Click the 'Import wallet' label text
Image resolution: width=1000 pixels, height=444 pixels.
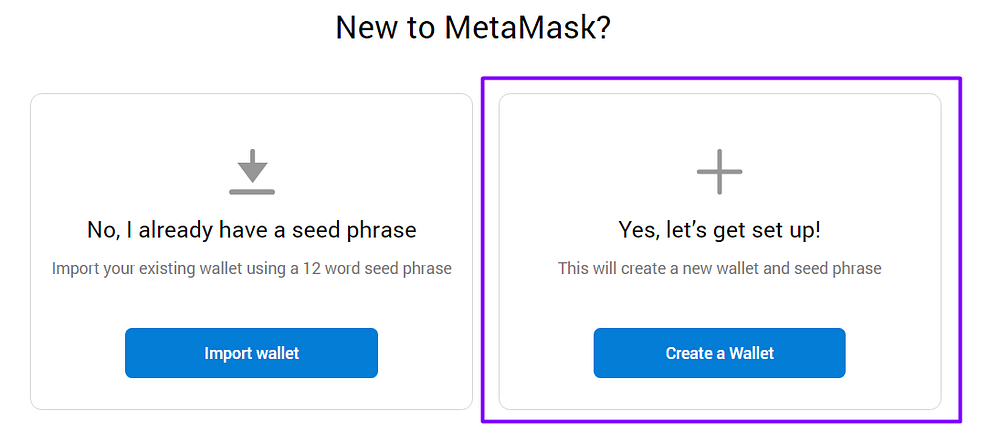[x=251, y=353]
